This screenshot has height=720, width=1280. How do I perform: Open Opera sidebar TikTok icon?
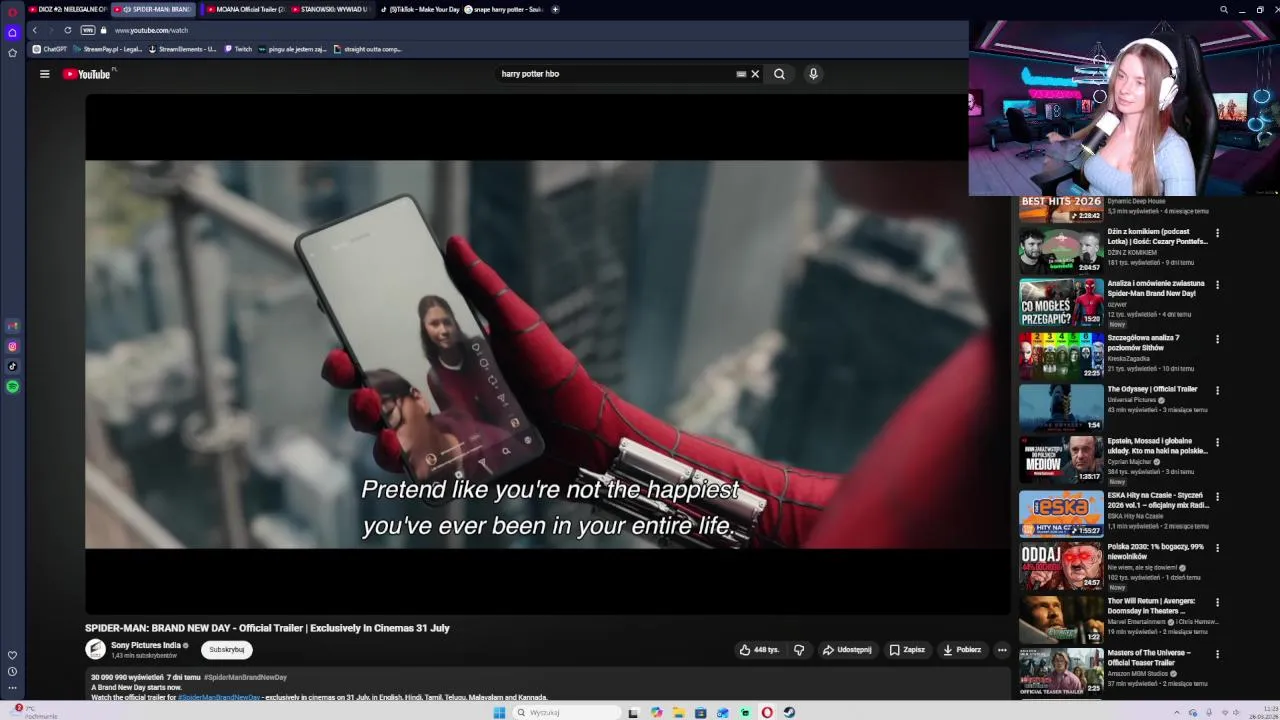coord(12,366)
